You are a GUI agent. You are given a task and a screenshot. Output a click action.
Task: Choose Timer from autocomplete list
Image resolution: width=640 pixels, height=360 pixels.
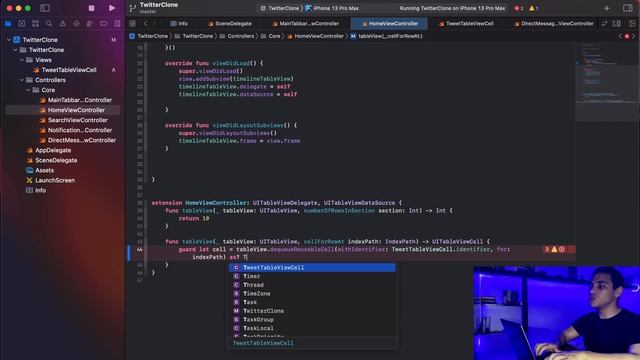[x=312, y=276]
